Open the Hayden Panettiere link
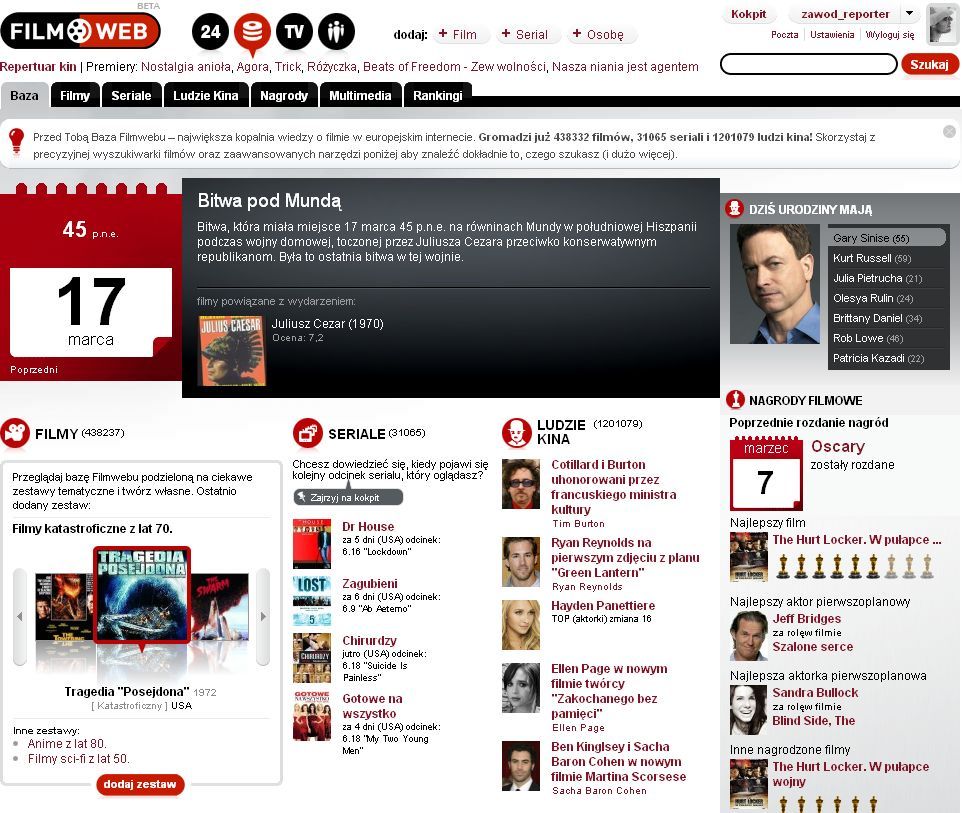This screenshot has width=962, height=813. 603,606
